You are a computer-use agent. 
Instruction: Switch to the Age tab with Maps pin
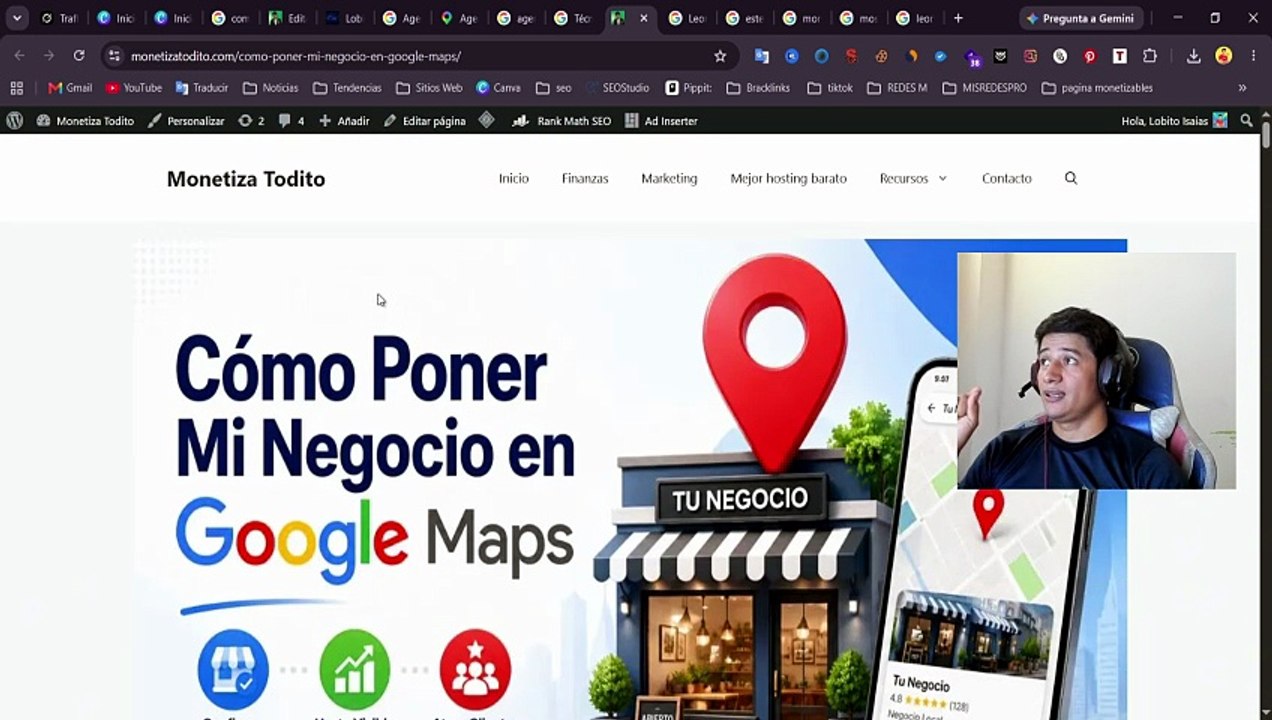click(x=458, y=18)
